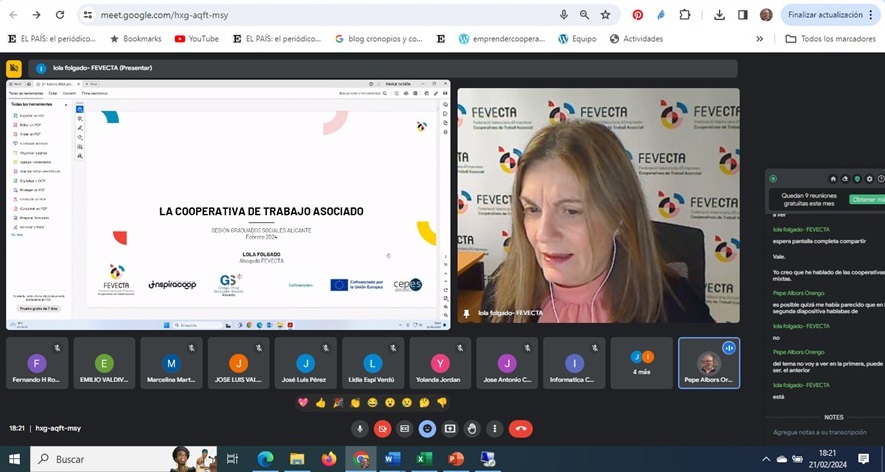Send the thumbs up reaction
The image size is (885, 472).
(321, 403)
